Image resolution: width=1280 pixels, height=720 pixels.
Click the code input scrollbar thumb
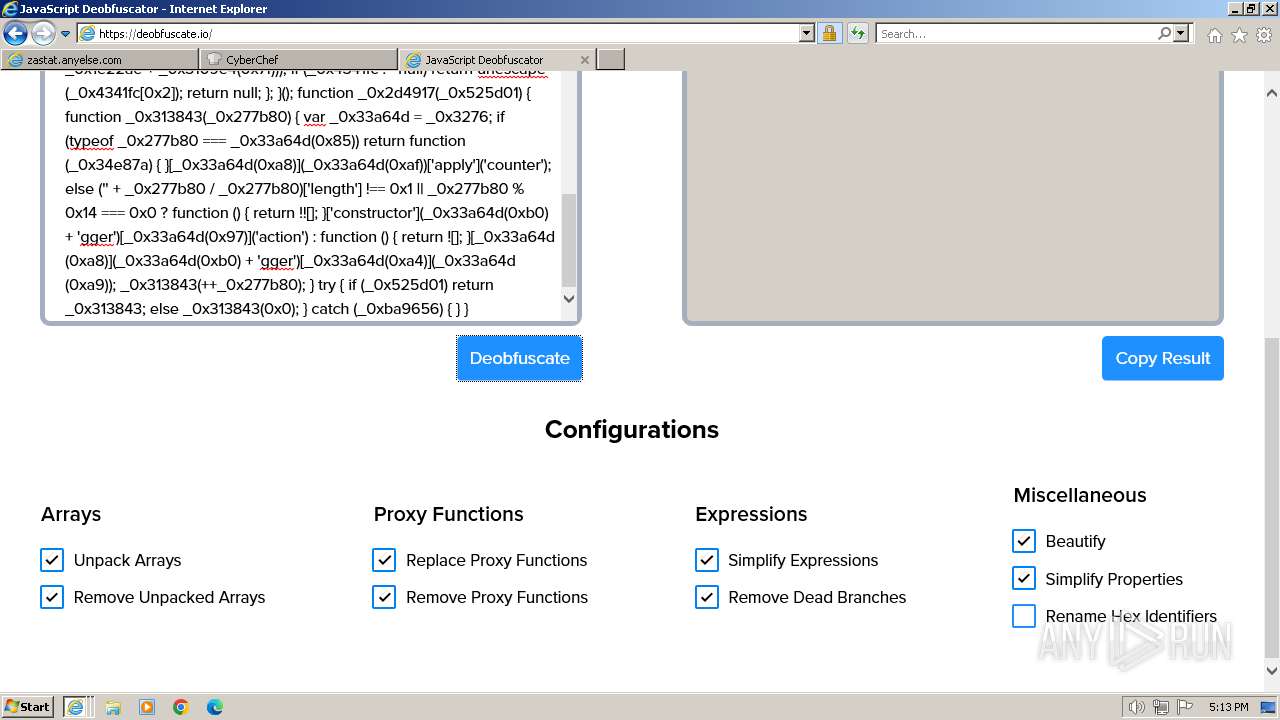point(569,240)
